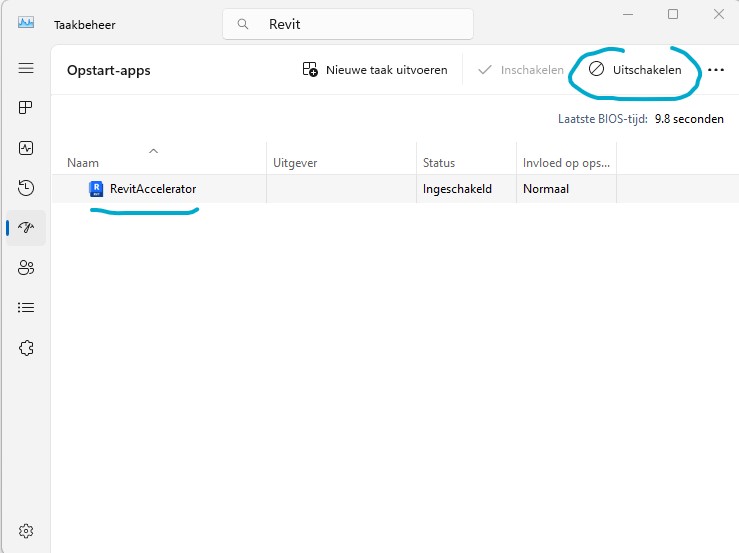739x553 pixels.
Task: Open the App history page icon
Action: (x=26, y=188)
